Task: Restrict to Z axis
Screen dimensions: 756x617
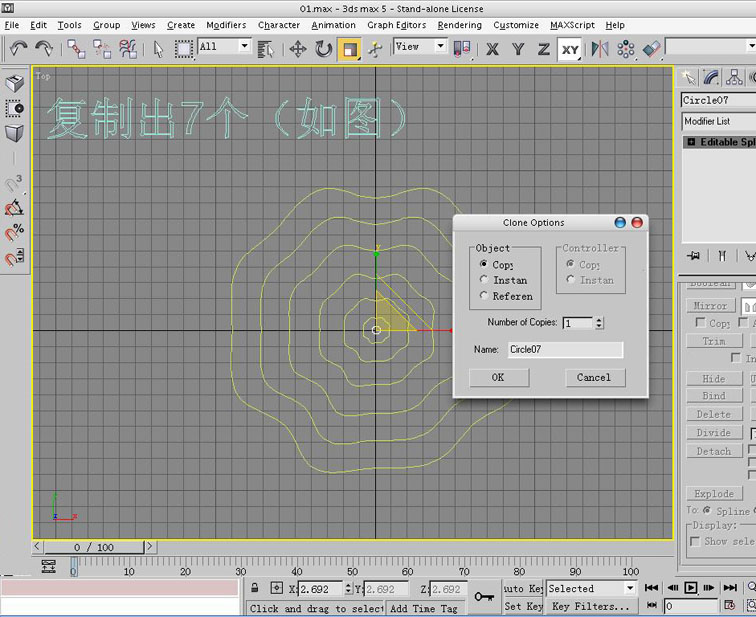Action: pos(544,49)
